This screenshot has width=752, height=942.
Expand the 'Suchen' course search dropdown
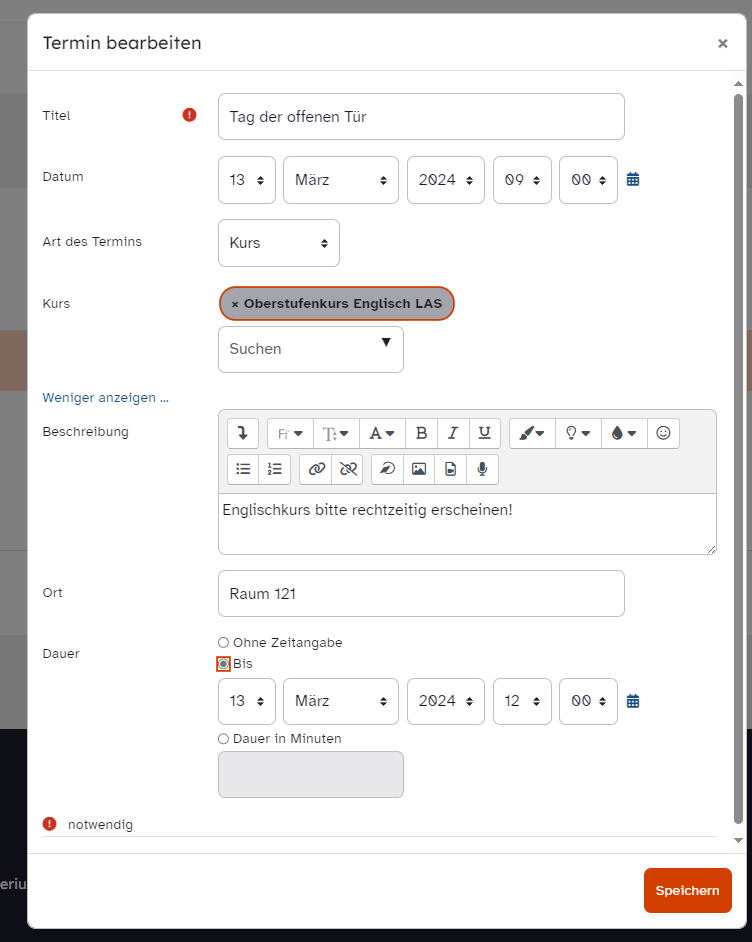[x=310, y=349]
